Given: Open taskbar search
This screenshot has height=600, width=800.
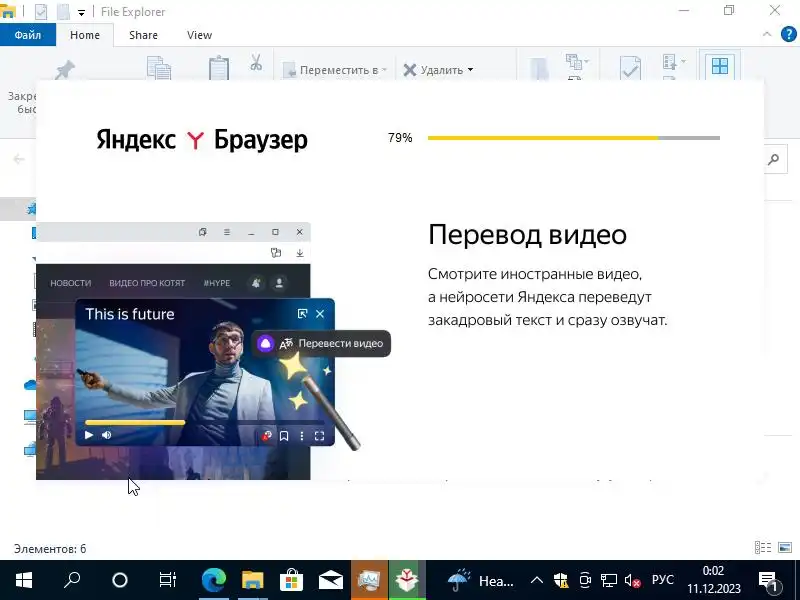Looking at the screenshot, I should [71, 580].
